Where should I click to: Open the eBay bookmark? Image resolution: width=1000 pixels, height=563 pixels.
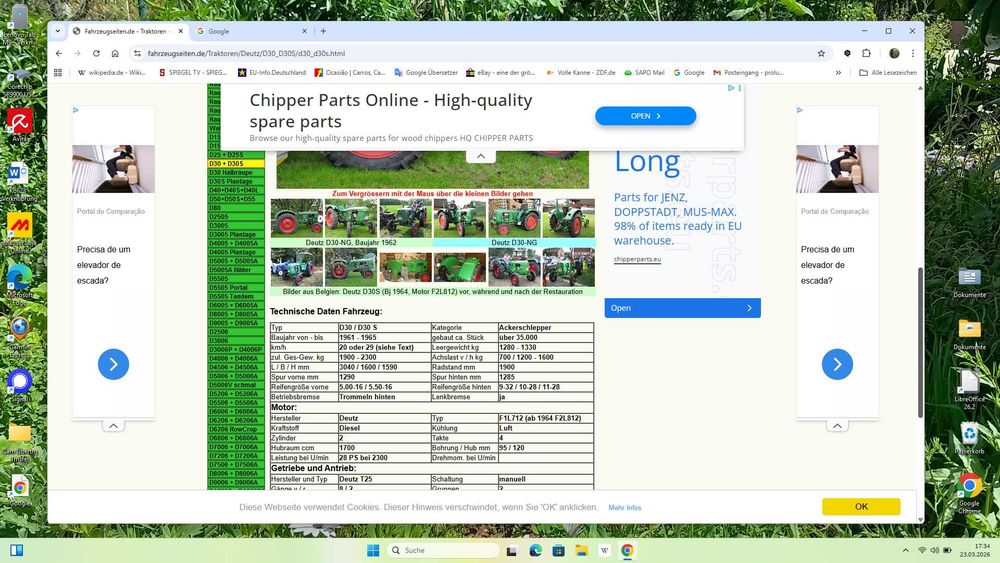pos(501,73)
